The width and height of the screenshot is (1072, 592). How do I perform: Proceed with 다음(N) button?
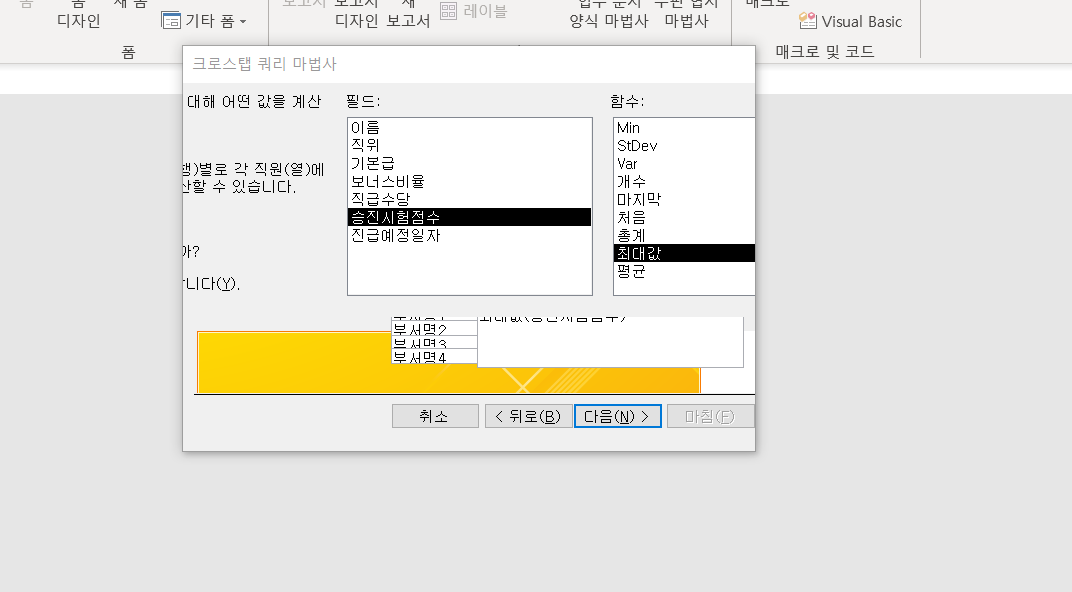[x=617, y=416]
